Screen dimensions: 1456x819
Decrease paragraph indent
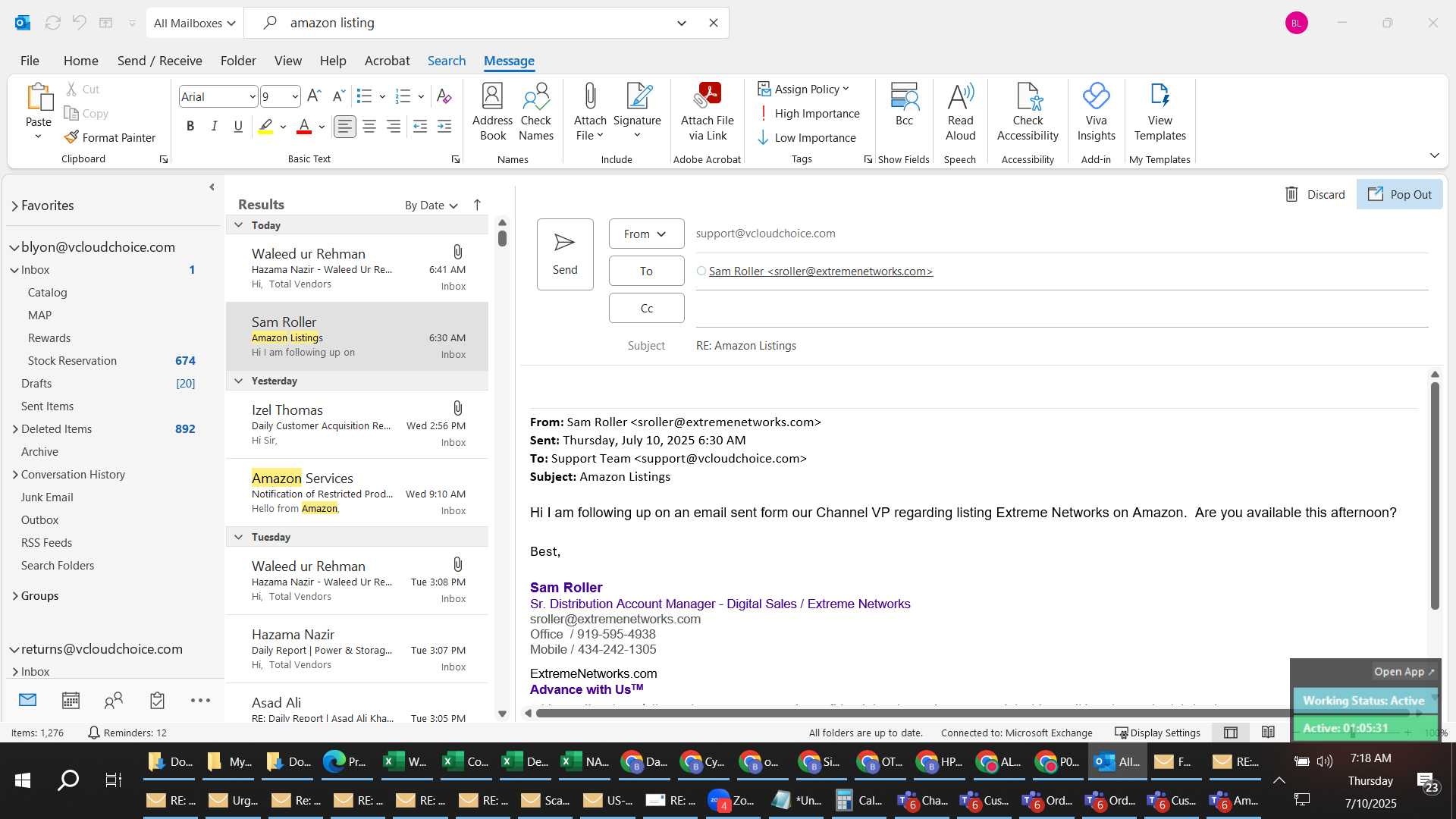[420, 127]
